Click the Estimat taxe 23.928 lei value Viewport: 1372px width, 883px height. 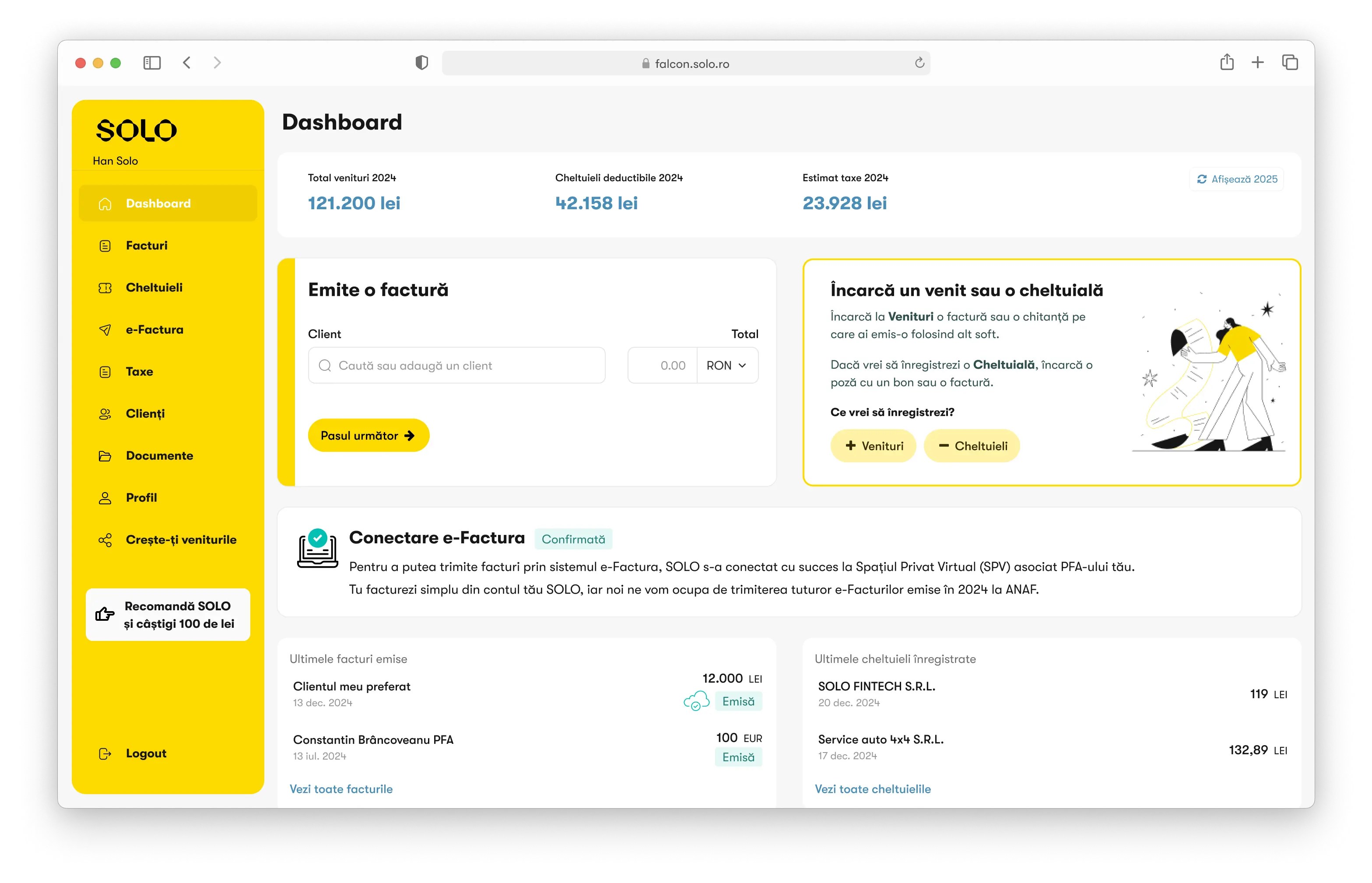click(845, 204)
